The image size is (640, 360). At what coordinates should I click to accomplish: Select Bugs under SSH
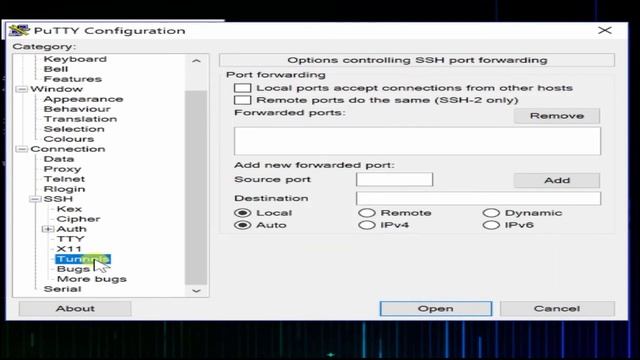(x=73, y=269)
